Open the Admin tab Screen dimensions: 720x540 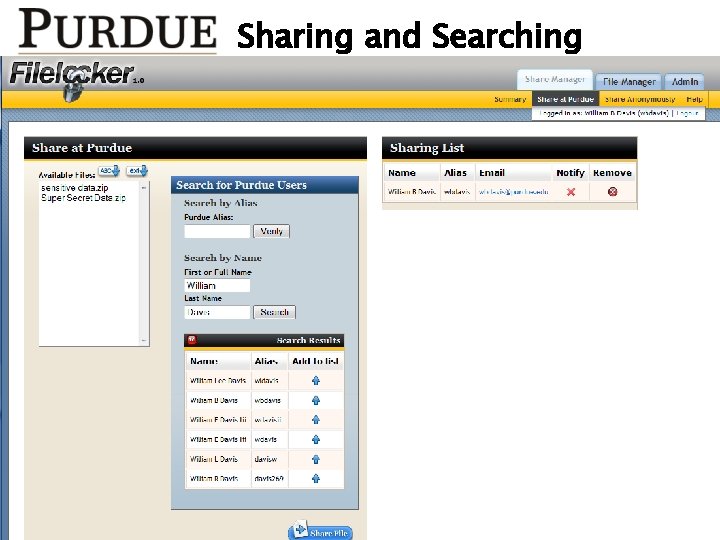[x=685, y=82]
